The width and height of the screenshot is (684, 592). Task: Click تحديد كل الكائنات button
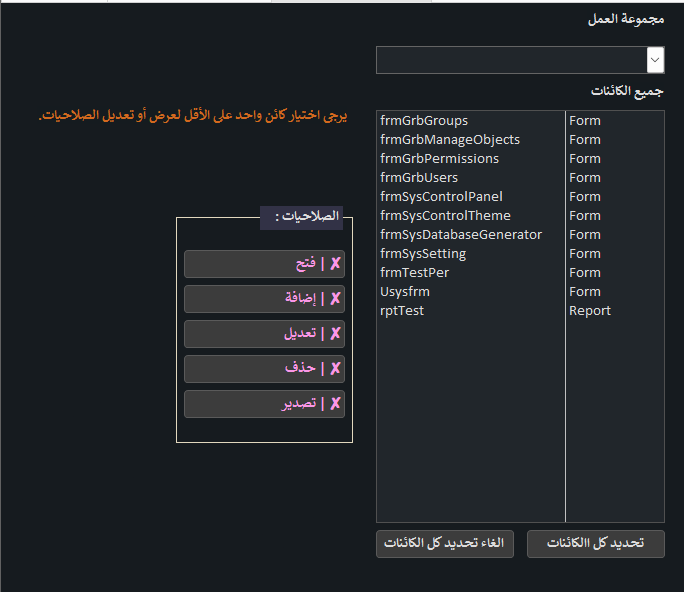point(595,544)
